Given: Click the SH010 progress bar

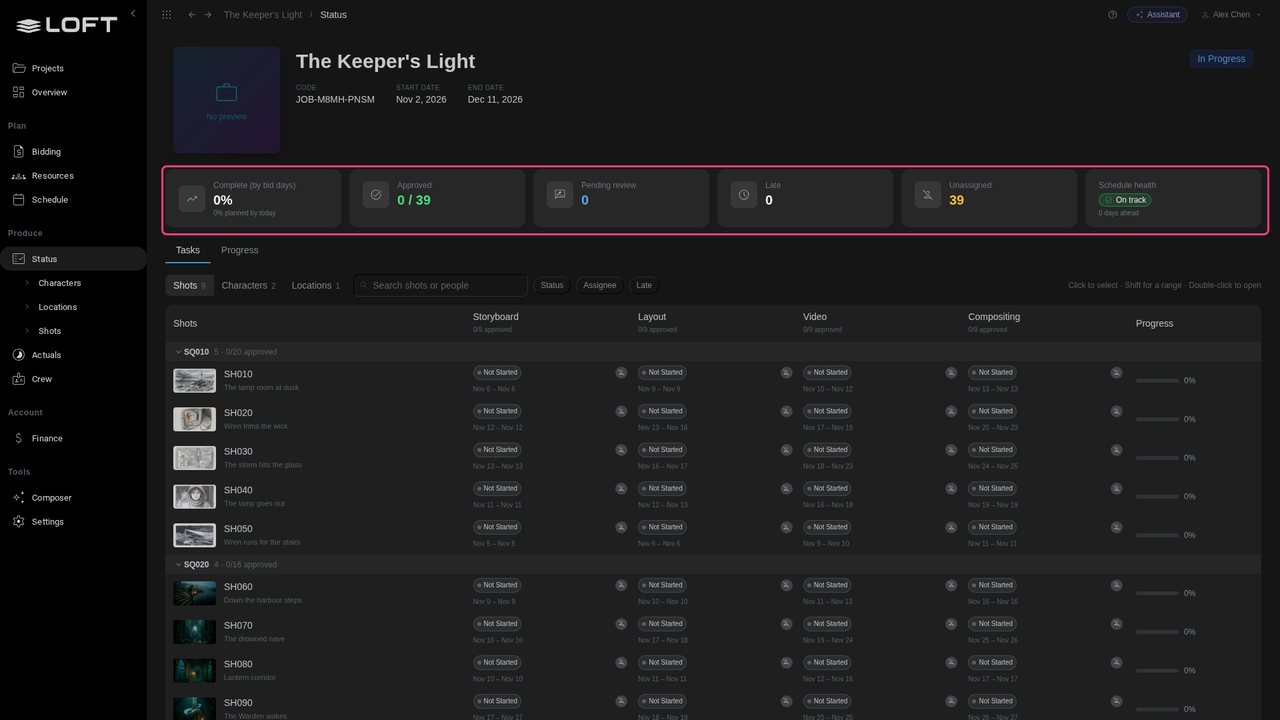Looking at the screenshot, I should tap(1157, 381).
